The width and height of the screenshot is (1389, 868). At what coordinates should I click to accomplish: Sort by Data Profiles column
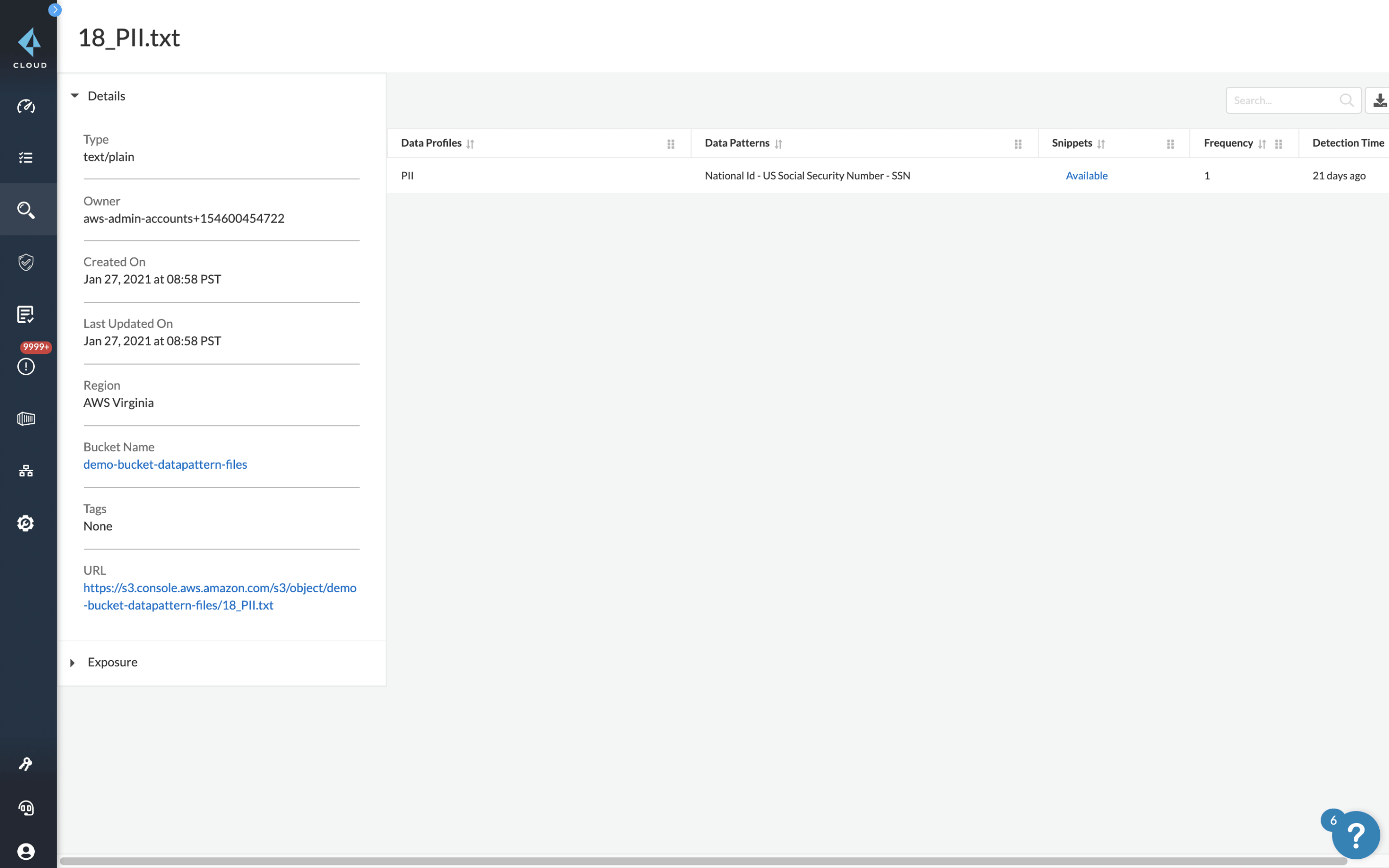click(x=471, y=142)
